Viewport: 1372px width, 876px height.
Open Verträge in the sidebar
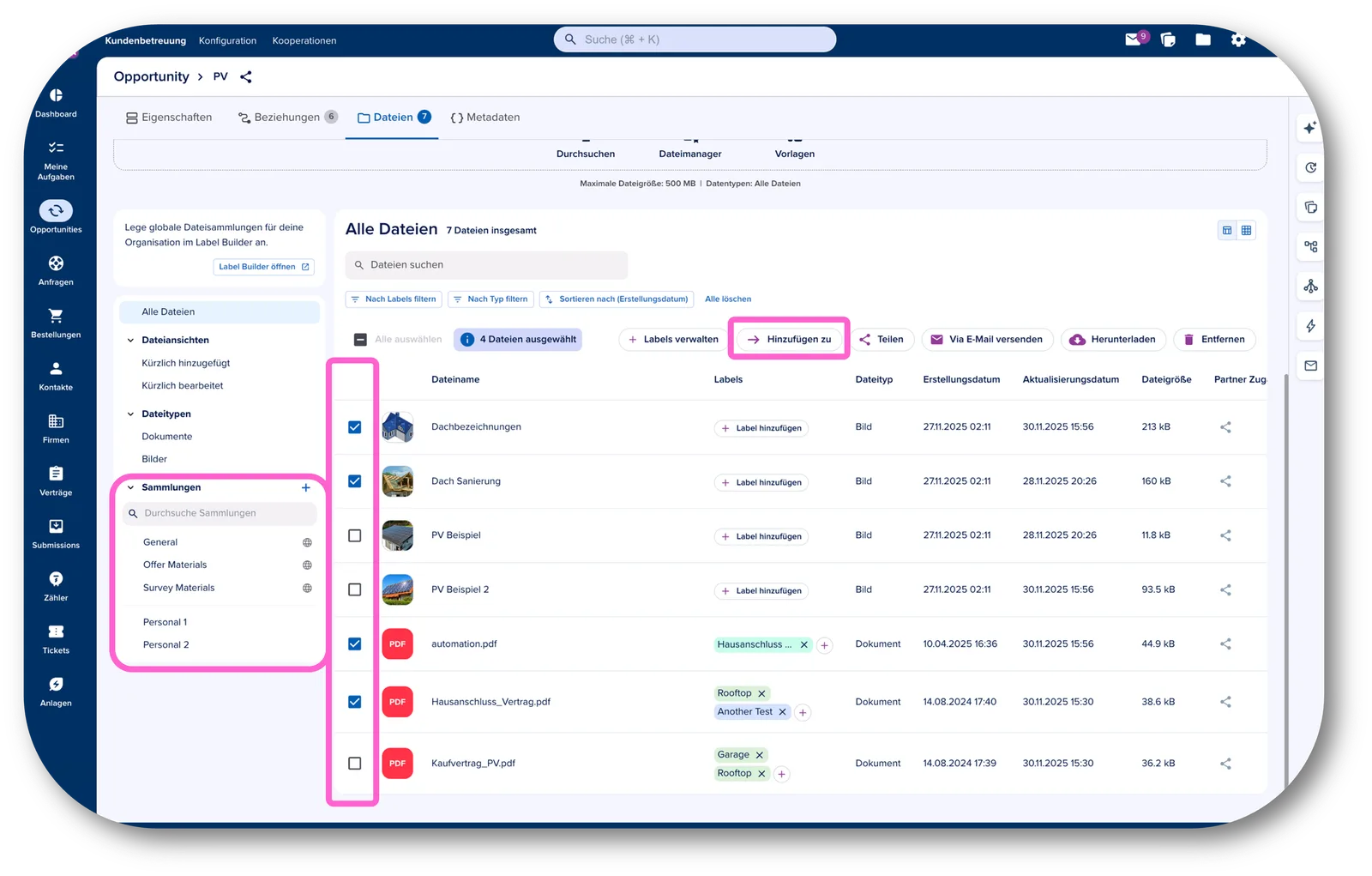click(56, 480)
